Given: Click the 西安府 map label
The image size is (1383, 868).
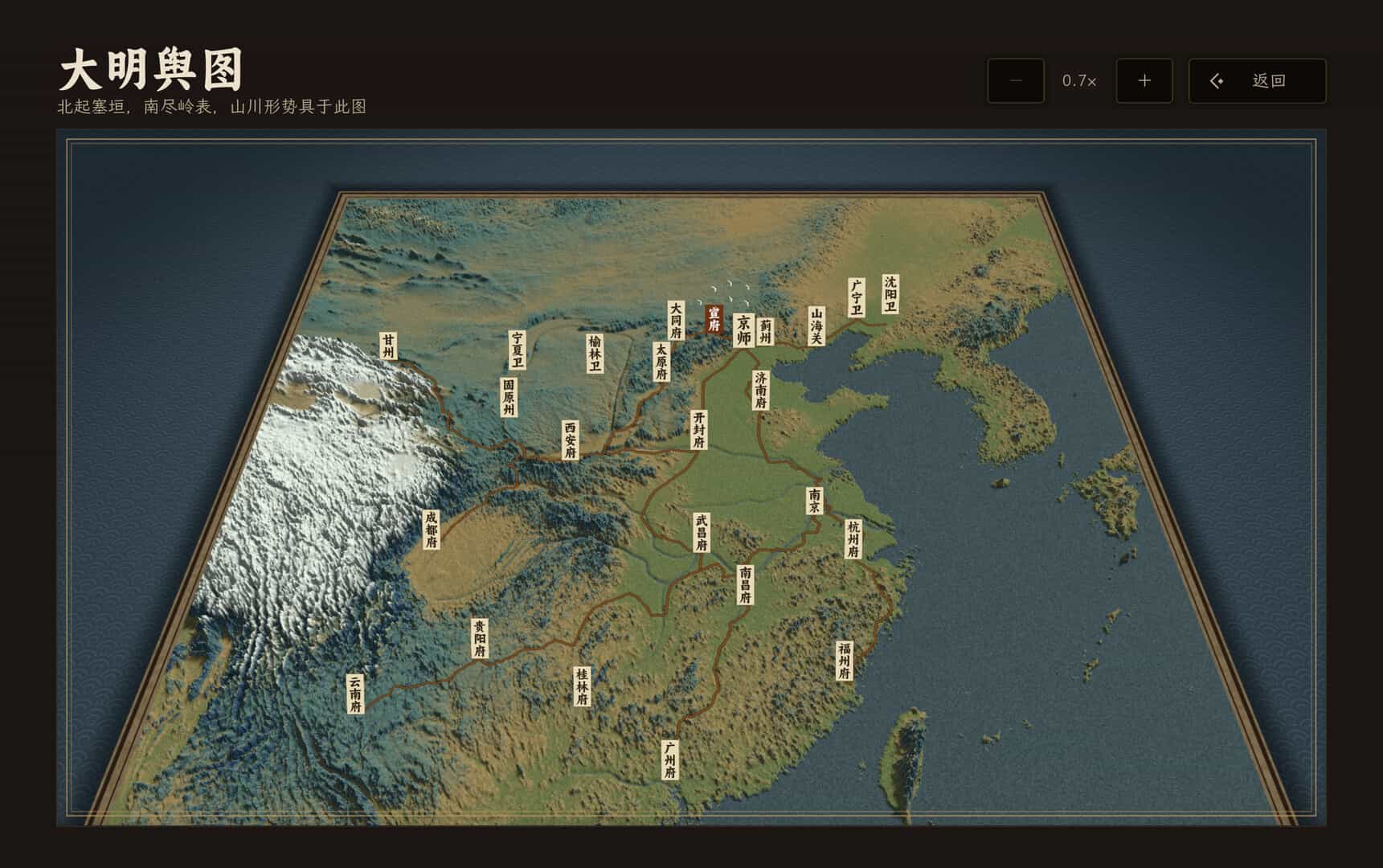Looking at the screenshot, I should pos(570,440).
